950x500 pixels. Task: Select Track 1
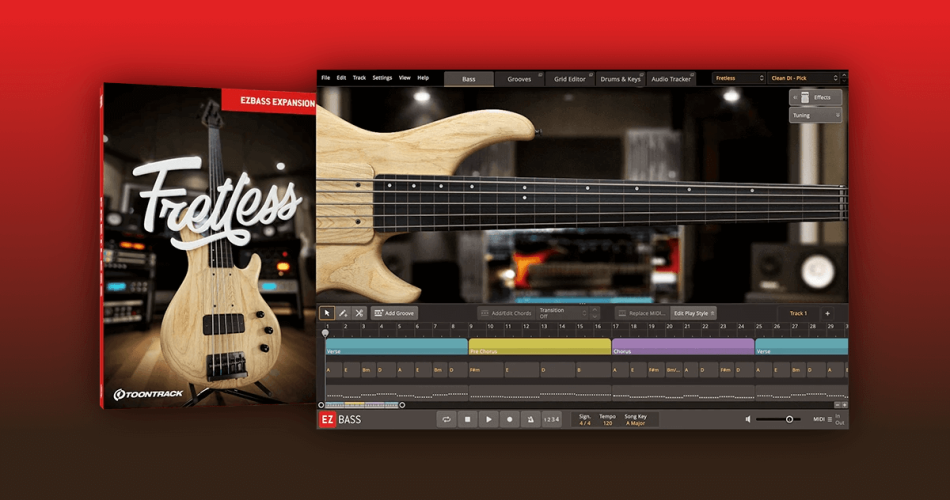point(798,313)
